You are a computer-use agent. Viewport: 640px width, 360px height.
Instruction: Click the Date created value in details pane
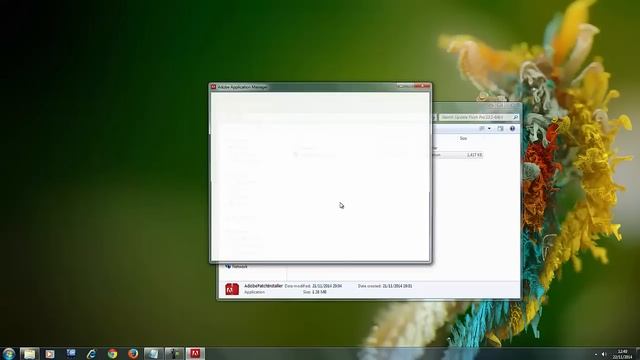point(397,286)
